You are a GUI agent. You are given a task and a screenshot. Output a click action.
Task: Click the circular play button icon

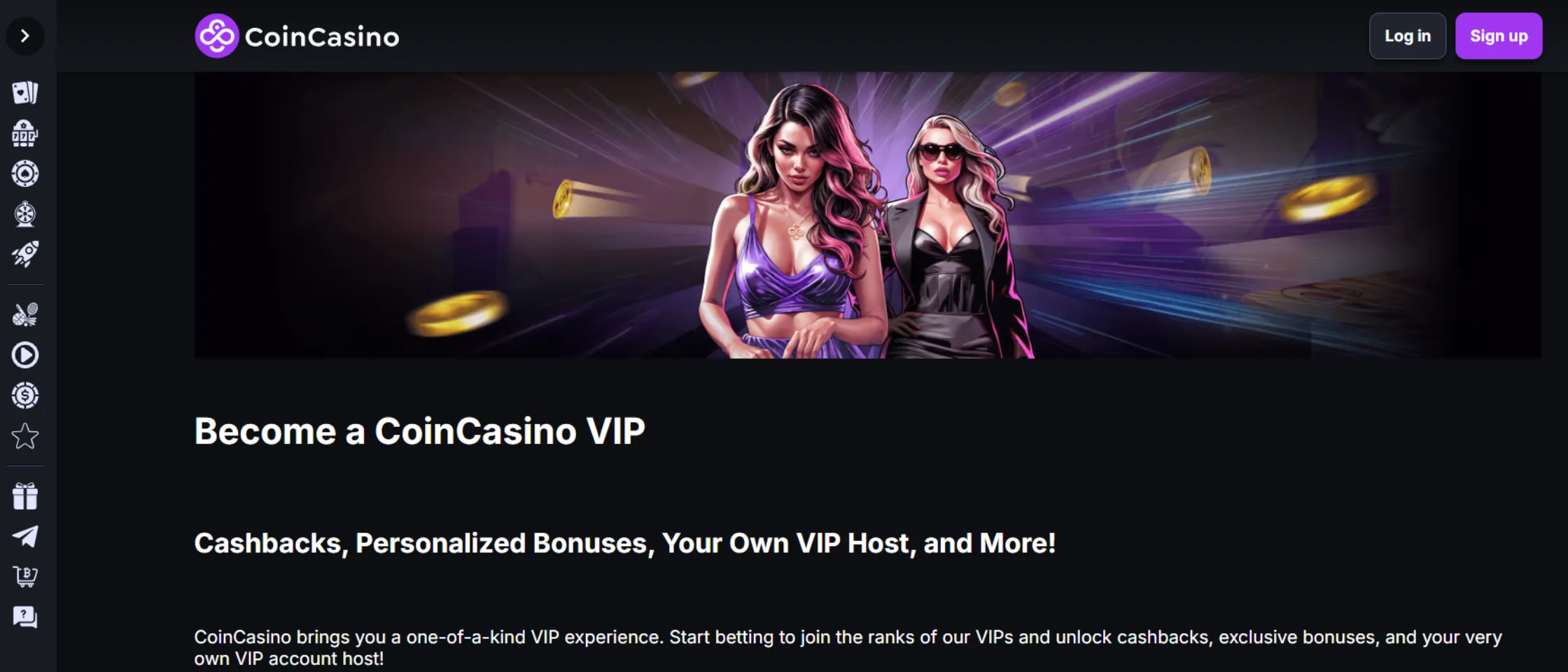pyautogui.click(x=25, y=355)
